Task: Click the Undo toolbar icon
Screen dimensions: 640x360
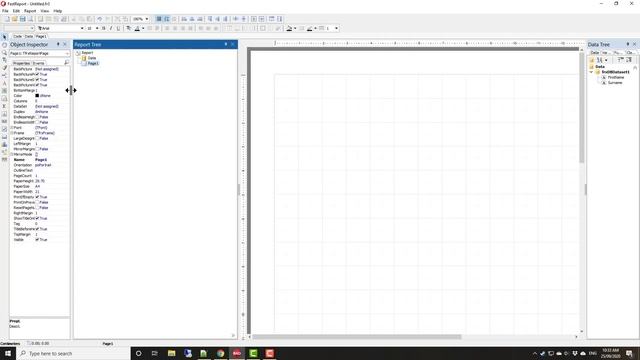Action: tap(99, 19)
